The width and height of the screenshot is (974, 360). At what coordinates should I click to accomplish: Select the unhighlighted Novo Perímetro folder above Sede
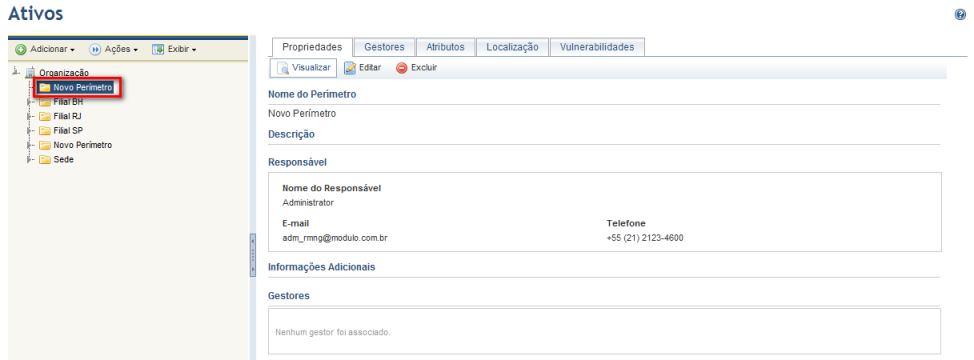pos(82,145)
